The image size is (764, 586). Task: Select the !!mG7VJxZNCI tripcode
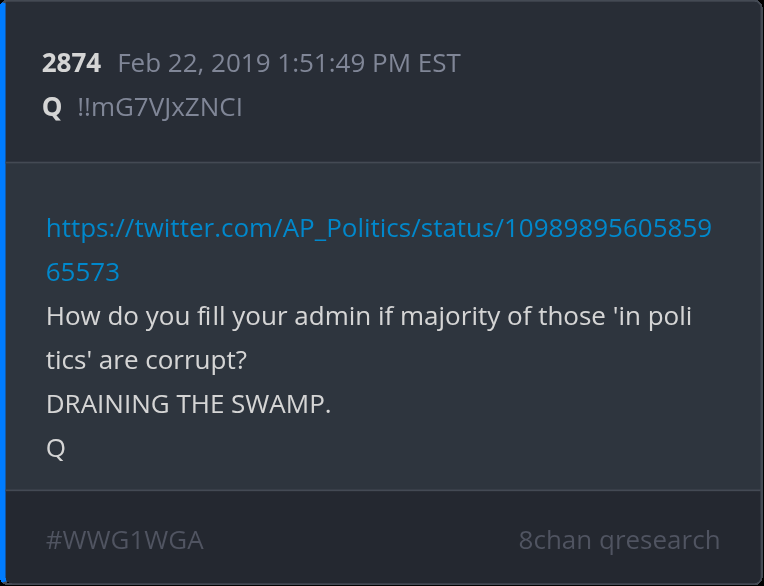coord(159,107)
